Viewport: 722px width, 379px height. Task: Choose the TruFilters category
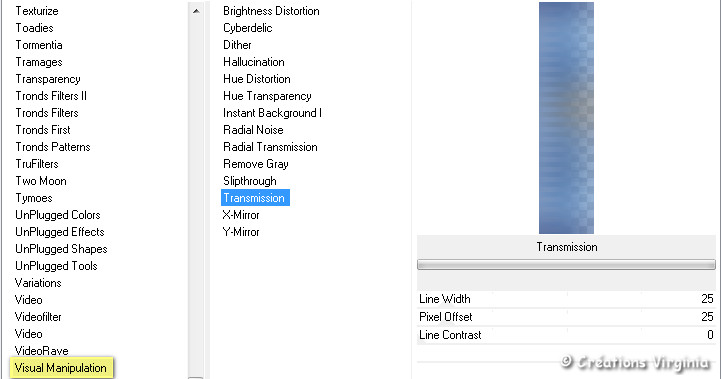37,164
